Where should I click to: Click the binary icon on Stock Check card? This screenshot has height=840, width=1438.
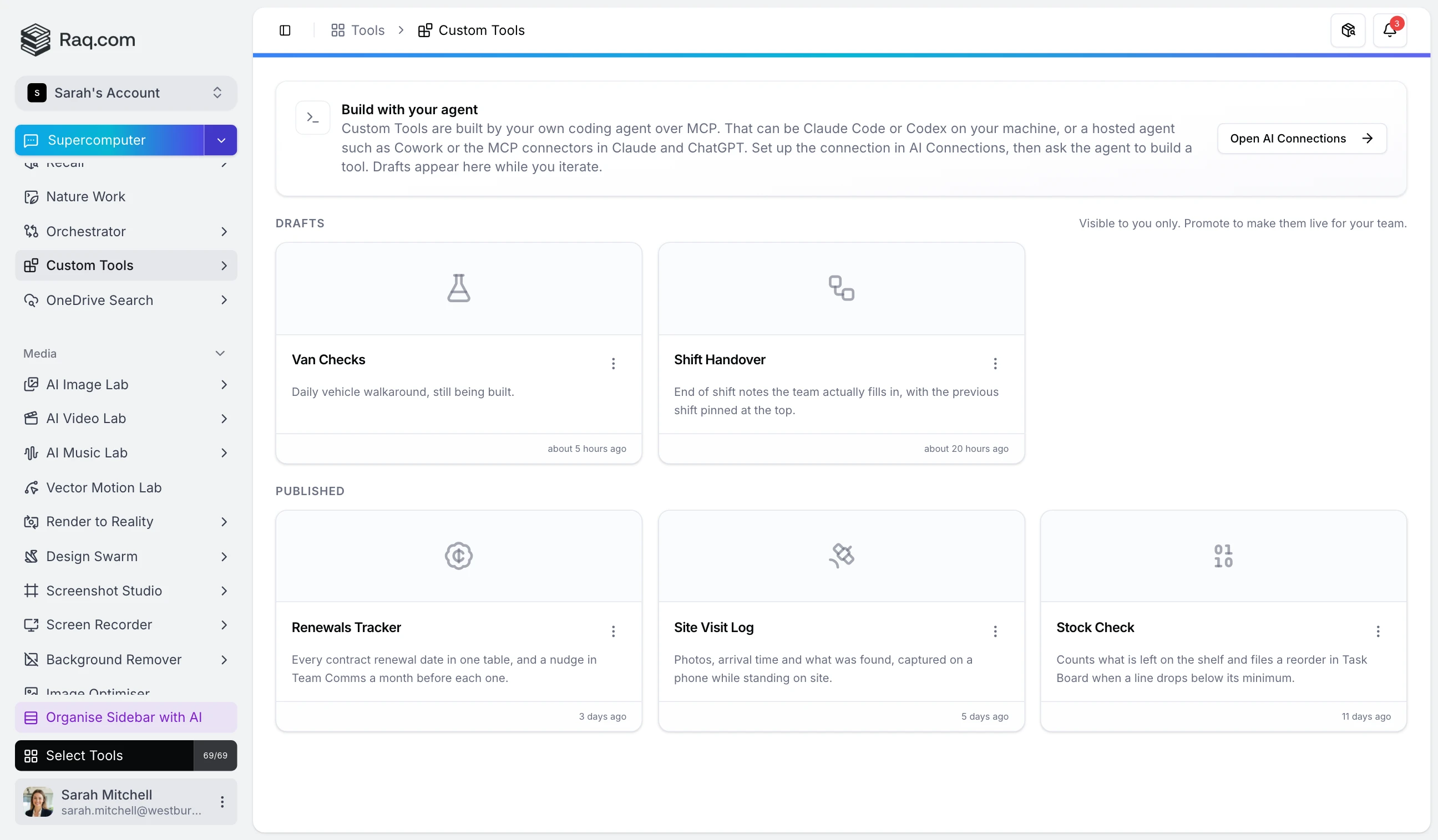[1223, 556]
